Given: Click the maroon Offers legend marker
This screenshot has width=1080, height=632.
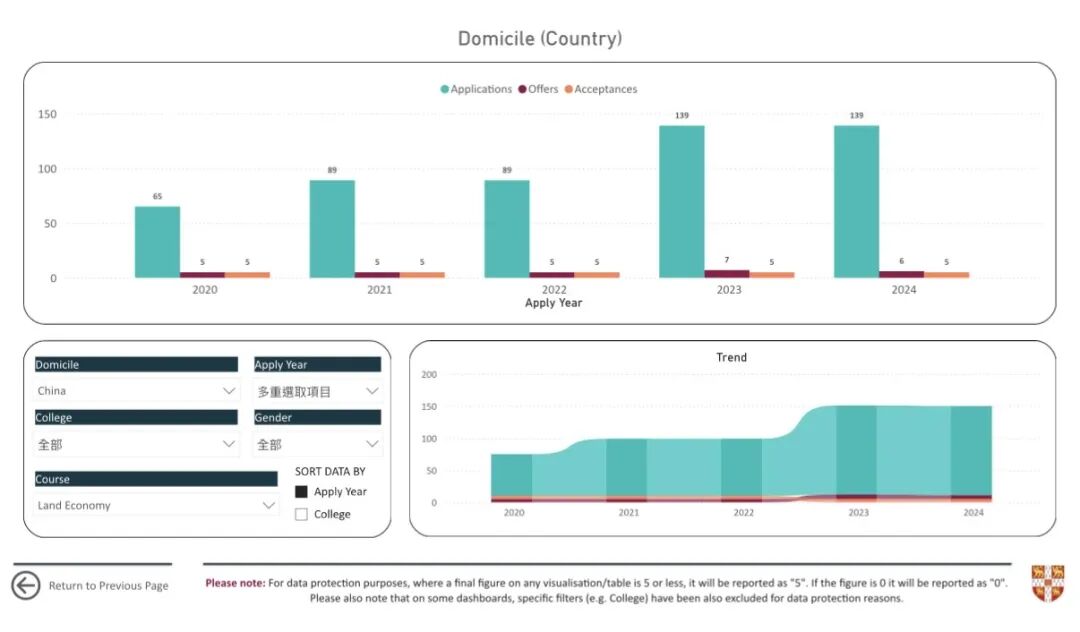Looking at the screenshot, I should coord(522,89).
